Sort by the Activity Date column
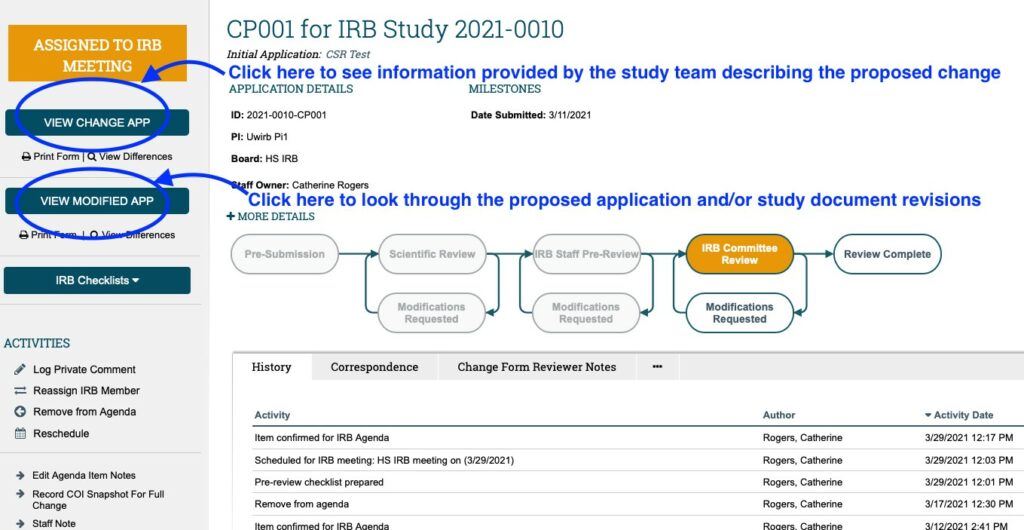 (x=968, y=415)
